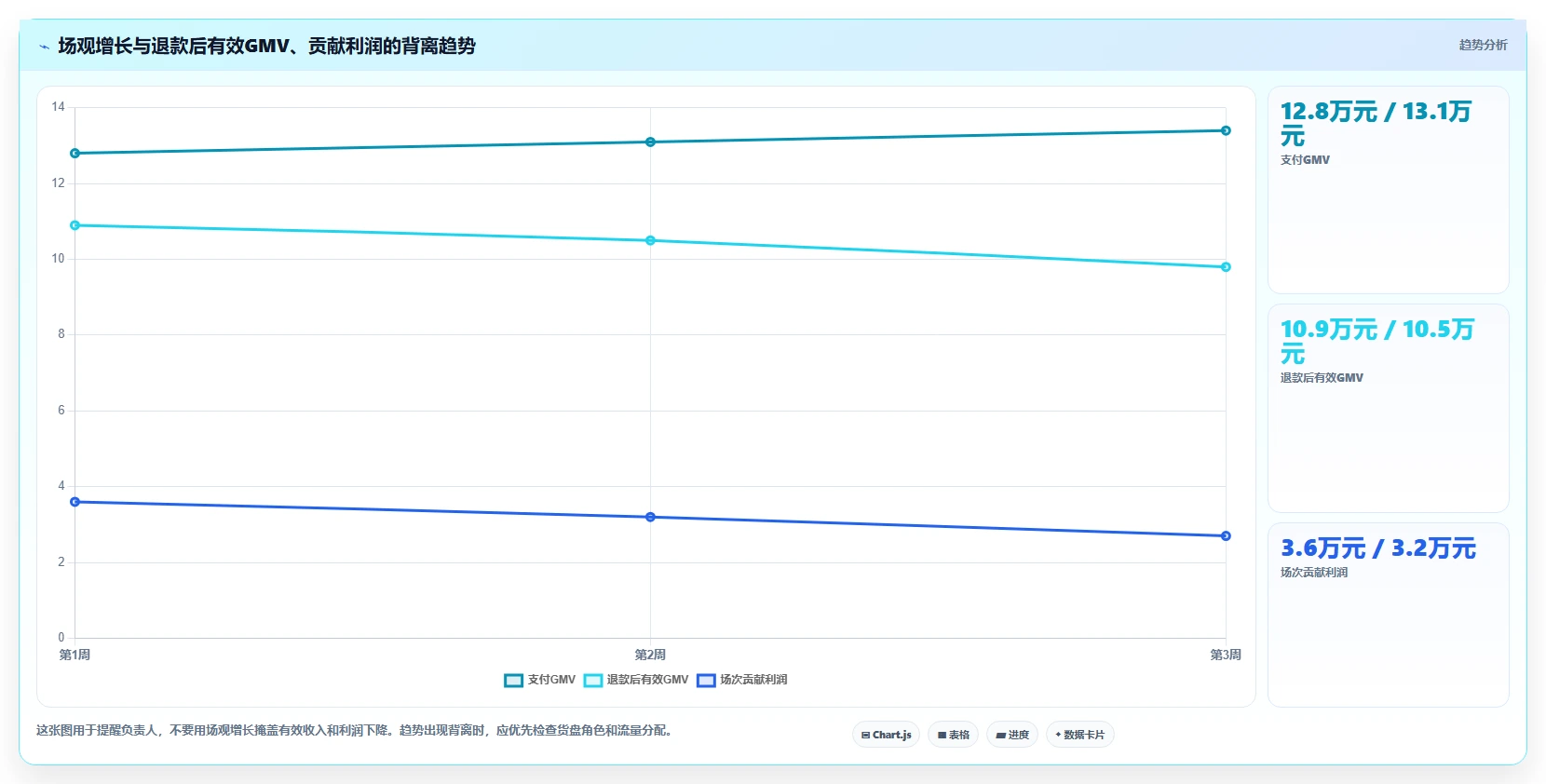Click the 3.6万元 / 3.2万元 value card

pos(1389,615)
